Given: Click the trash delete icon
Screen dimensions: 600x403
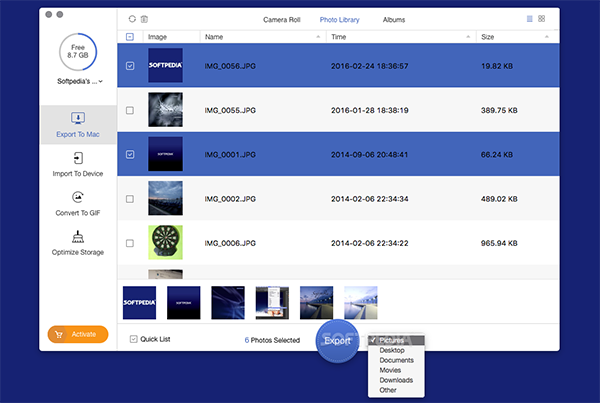Looking at the screenshot, I should coord(145,19).
